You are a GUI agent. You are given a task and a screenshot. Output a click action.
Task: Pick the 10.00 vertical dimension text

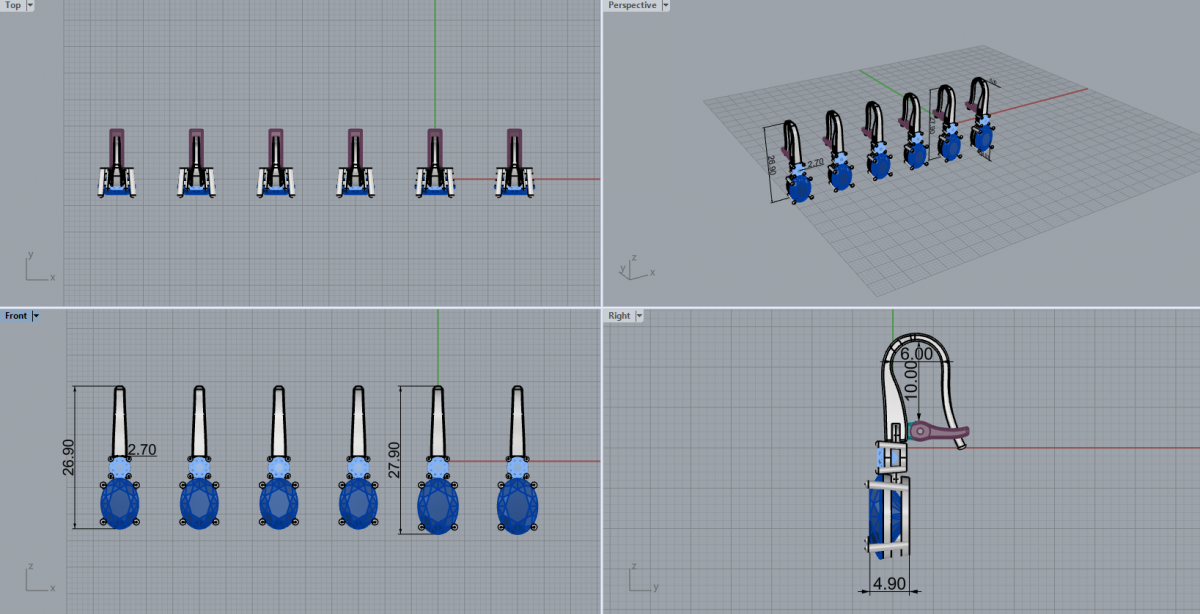(909, 380)
